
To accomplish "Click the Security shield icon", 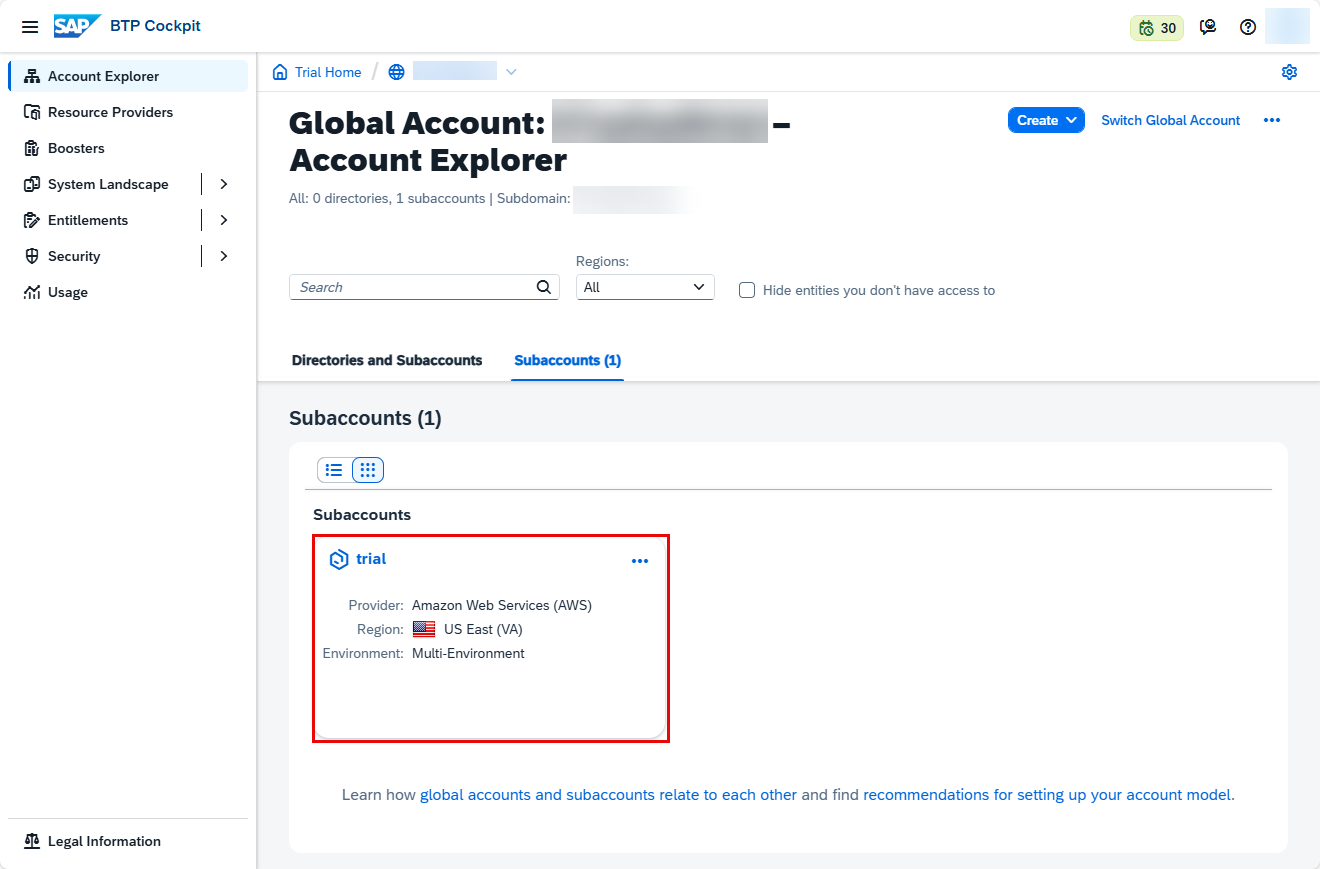I will pos(31,256).
